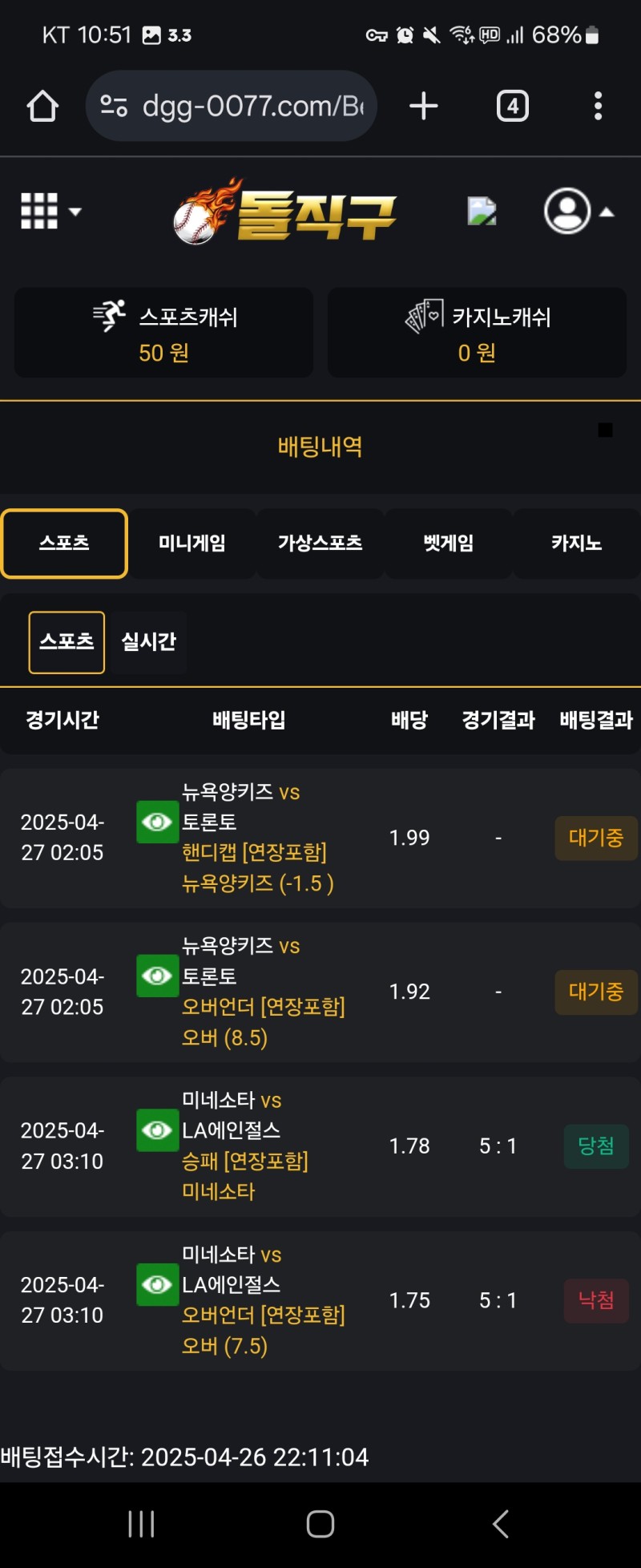The width and height of the screenshot is (641, 1568).
Task: Tap the browser home icon
Action: click(42, 106)
